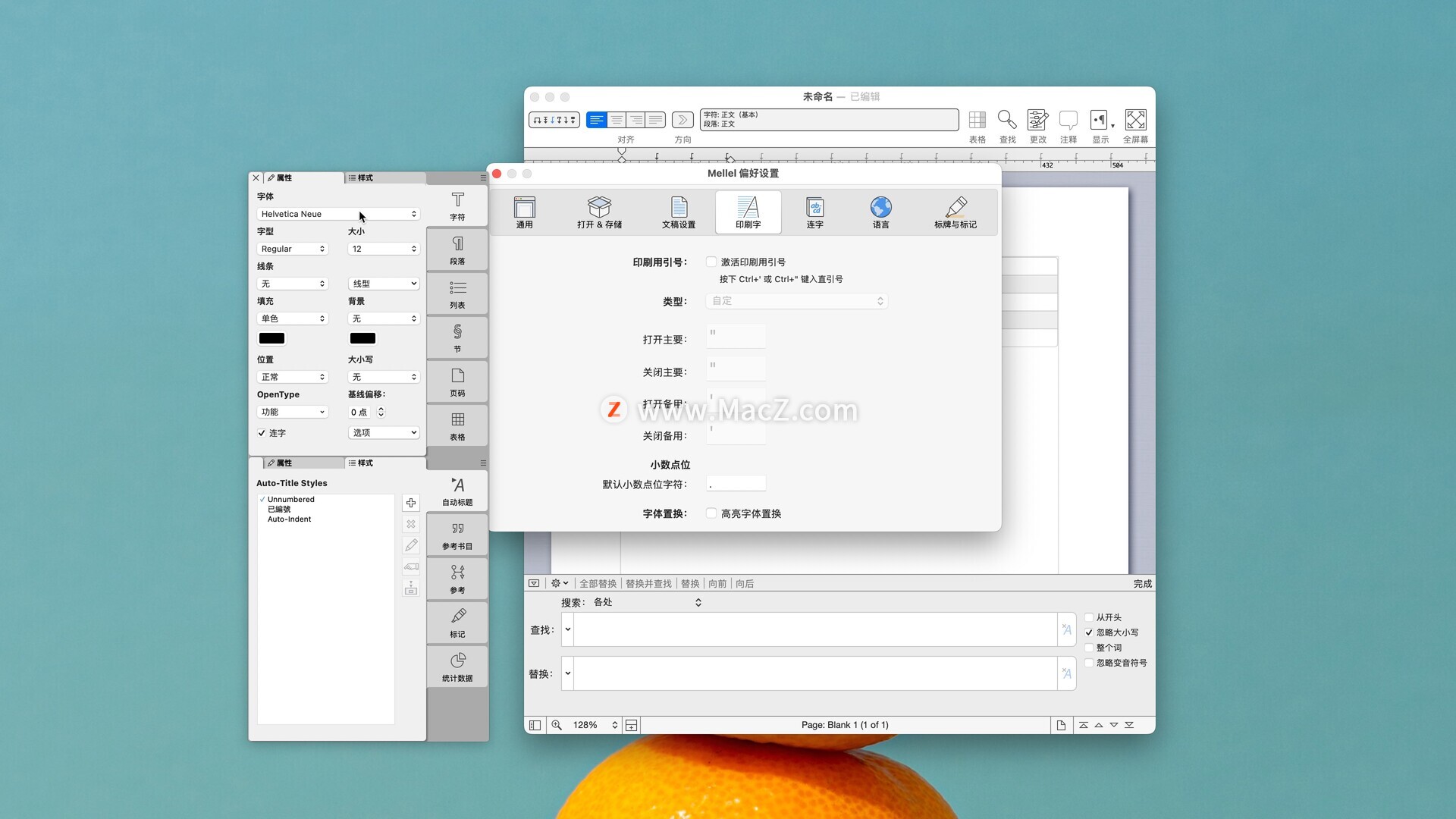Image resolution: width=1456 pixels, height=819 pixels.
Task: Switch to the 连字 preferences tab
Action: click(815, 212)
